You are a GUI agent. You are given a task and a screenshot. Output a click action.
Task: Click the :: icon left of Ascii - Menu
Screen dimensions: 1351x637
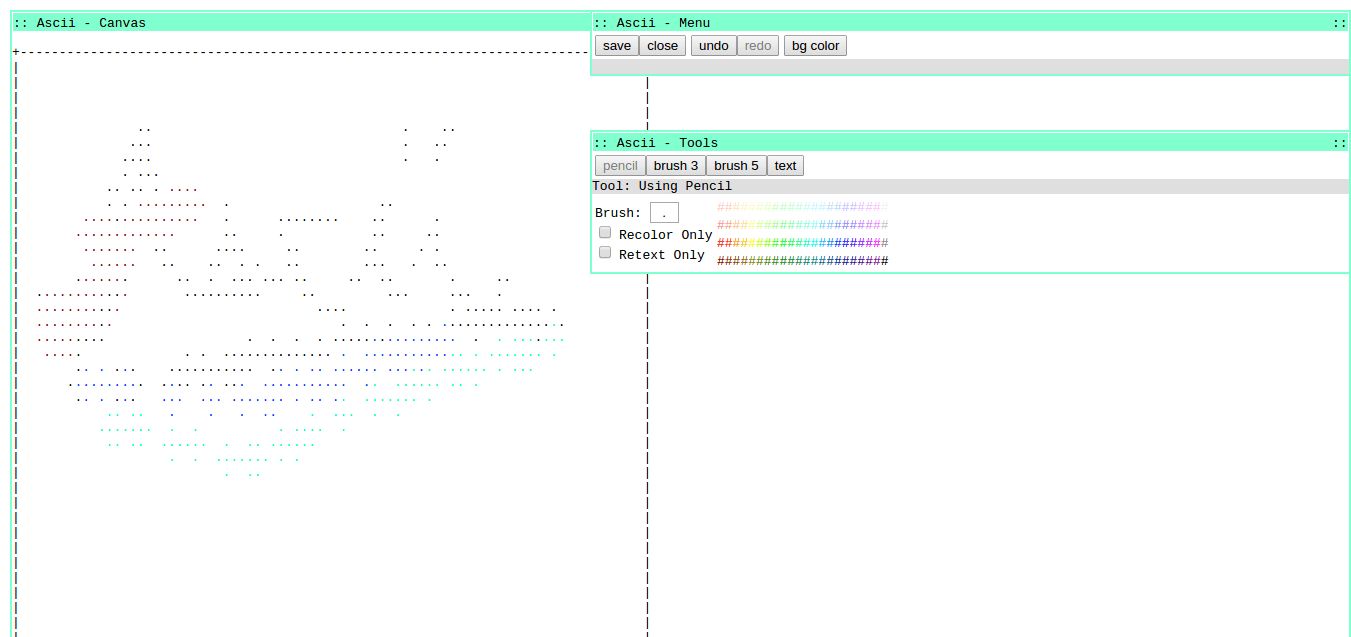(601, 22)
